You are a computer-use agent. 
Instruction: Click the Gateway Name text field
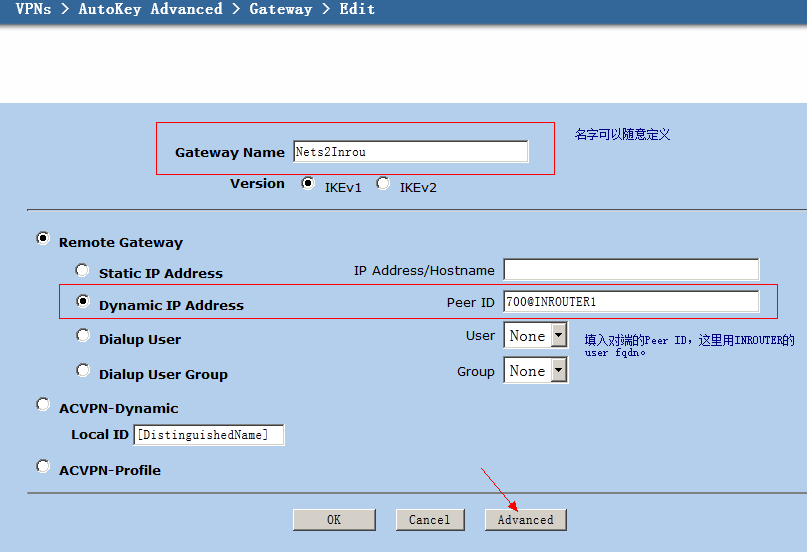(x=410, y=152)
